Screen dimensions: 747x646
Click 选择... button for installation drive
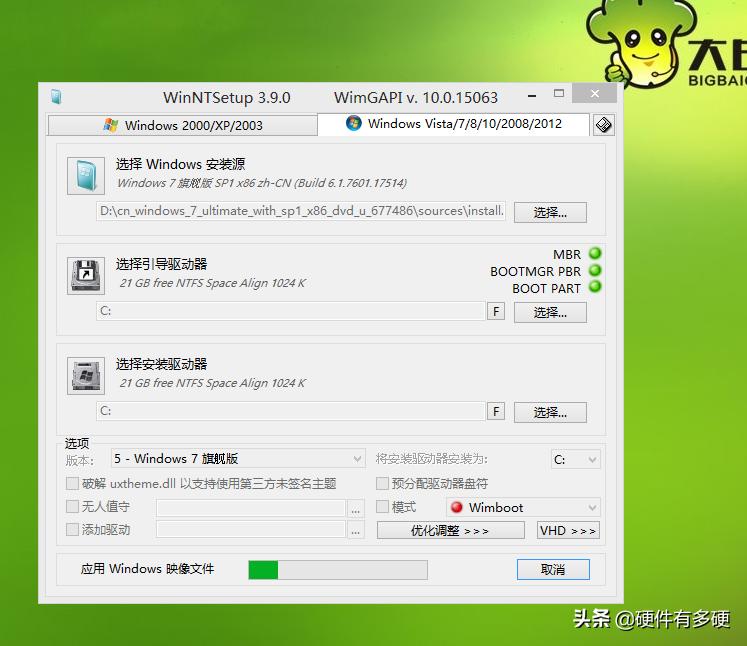pos(550,413)
